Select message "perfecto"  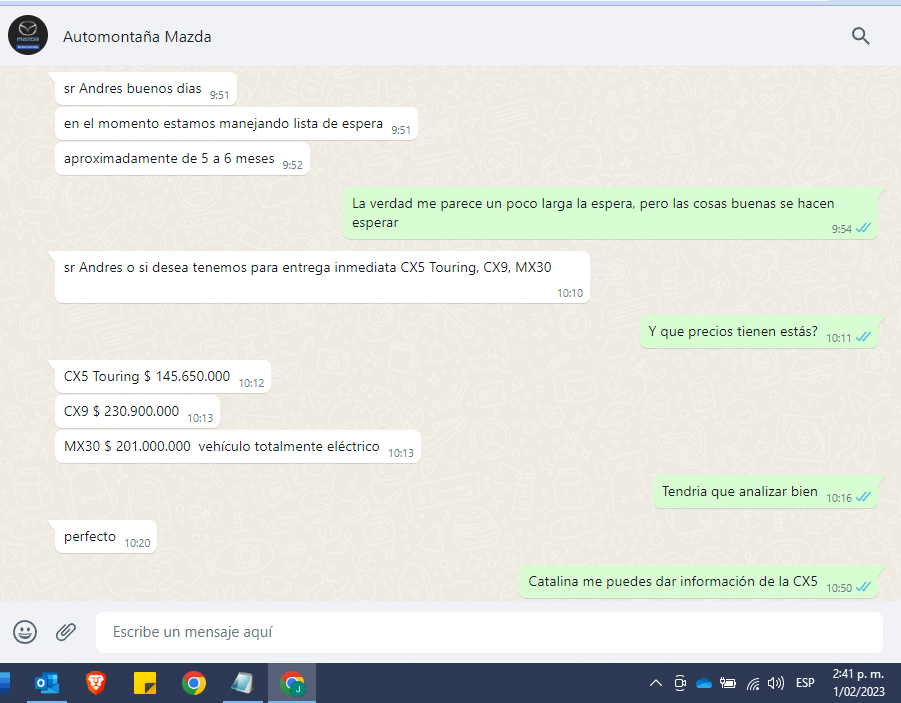(106, 537)
